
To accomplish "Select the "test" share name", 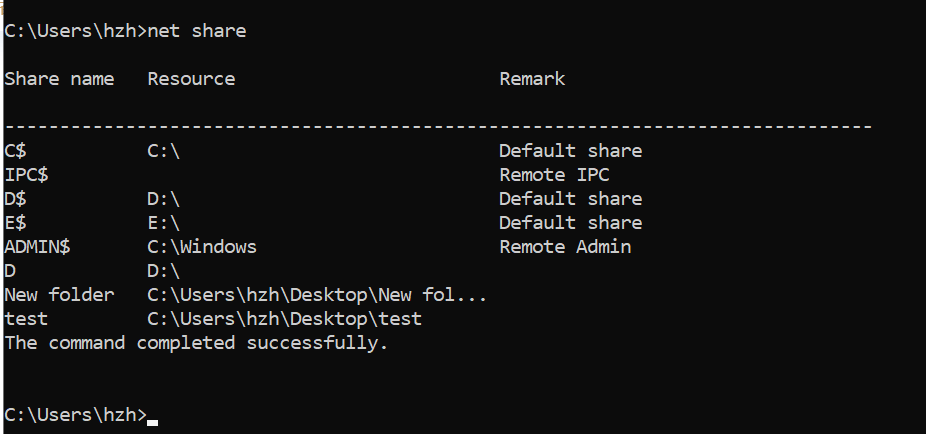I will 26,319.
